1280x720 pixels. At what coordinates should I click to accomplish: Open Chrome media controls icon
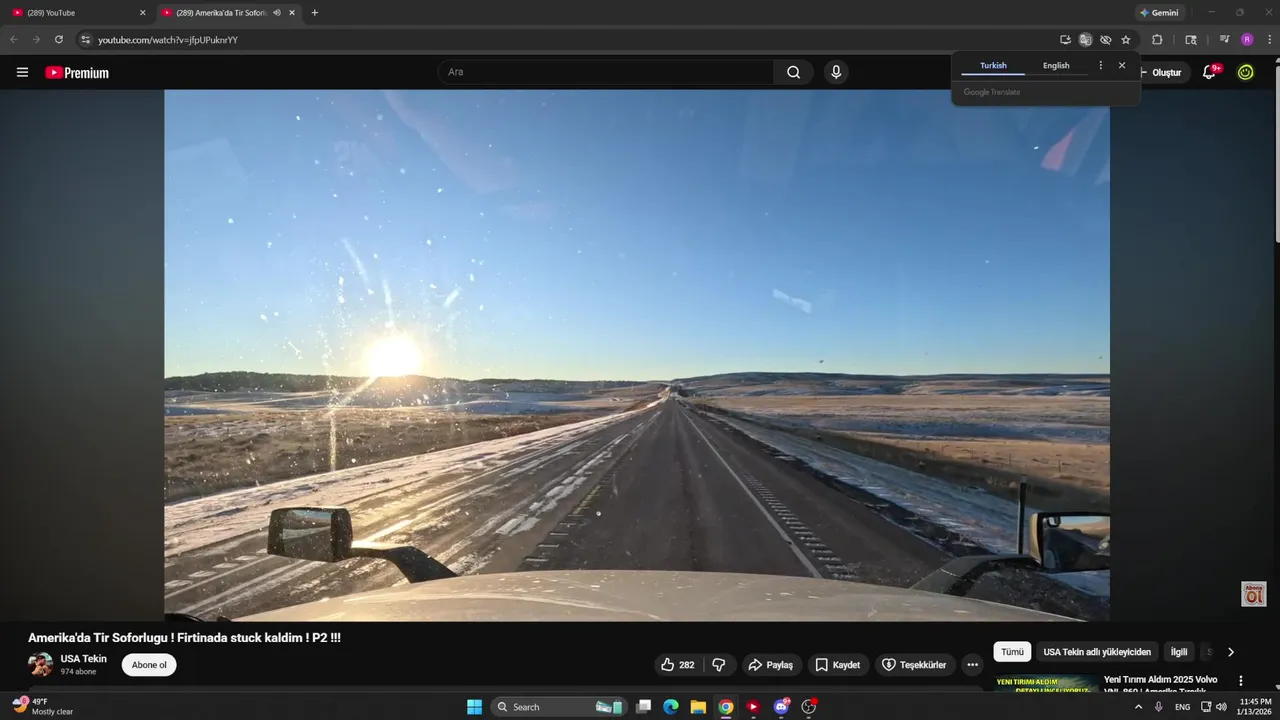[x=1224, y=40]
